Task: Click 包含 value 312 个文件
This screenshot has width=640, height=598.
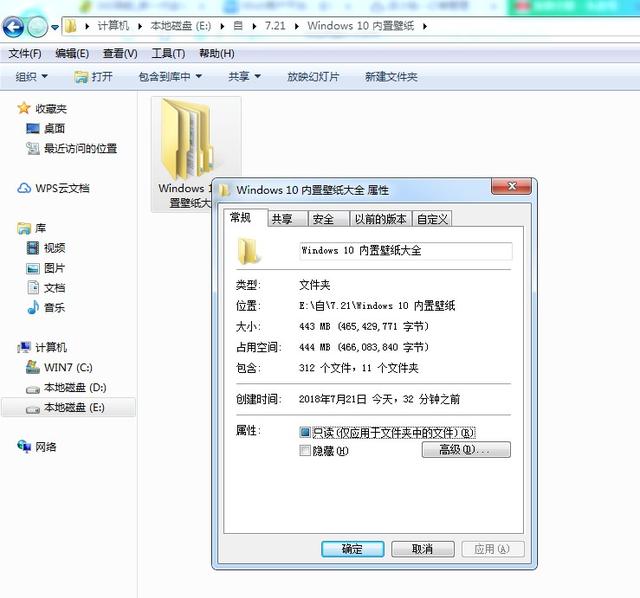Action: [x=358, y=368]
